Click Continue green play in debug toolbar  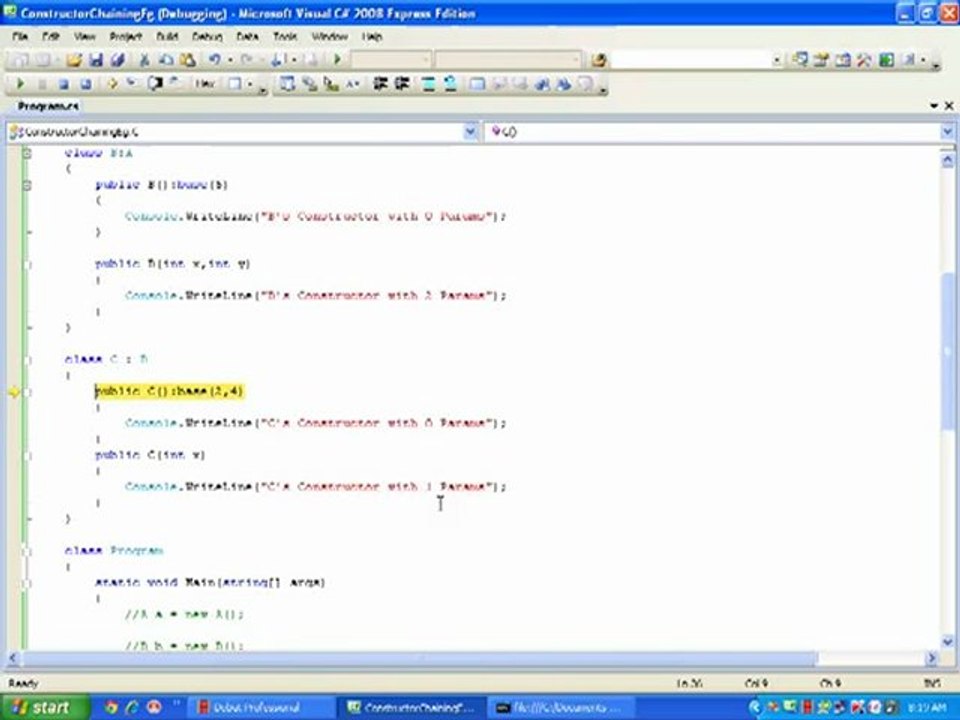coord(20,84)
